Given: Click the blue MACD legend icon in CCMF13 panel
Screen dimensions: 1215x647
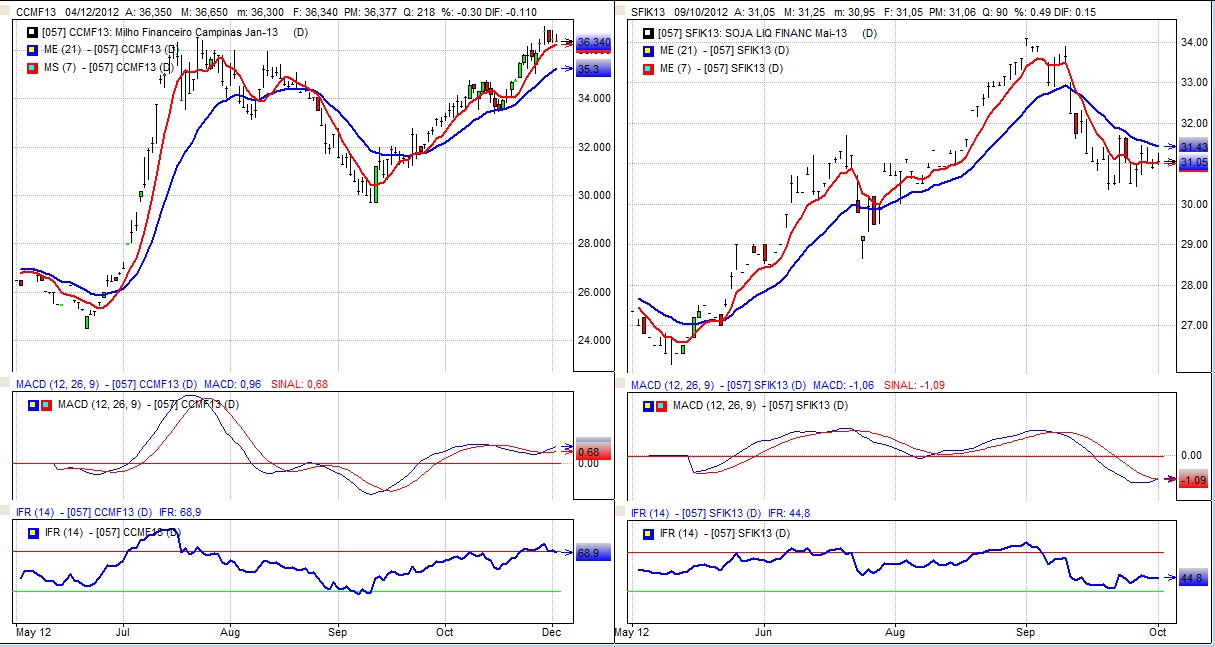Looking at the screenshot, I should click(34, 404).
